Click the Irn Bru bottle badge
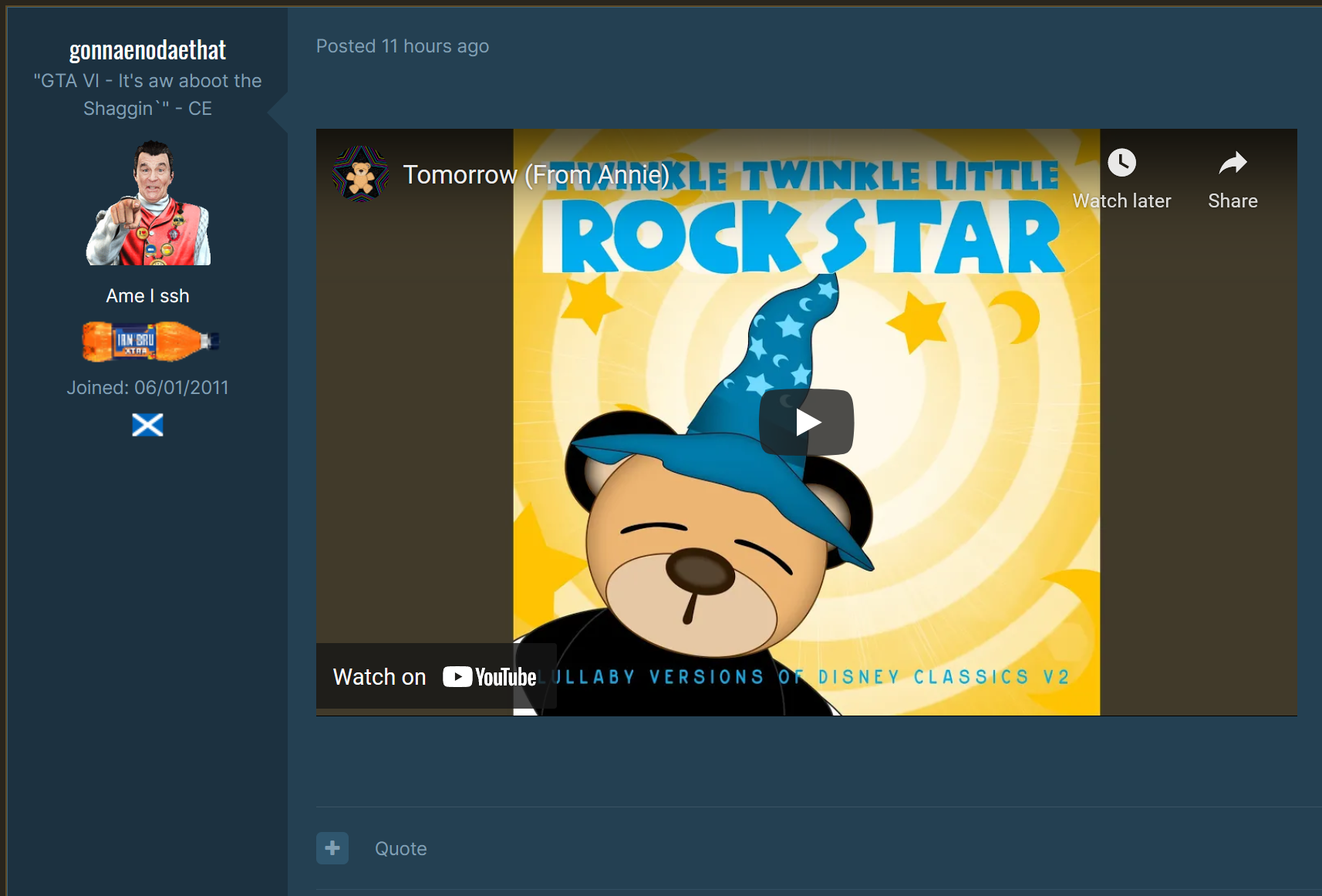Screen dimensions: 1322x896 point(150,341)
